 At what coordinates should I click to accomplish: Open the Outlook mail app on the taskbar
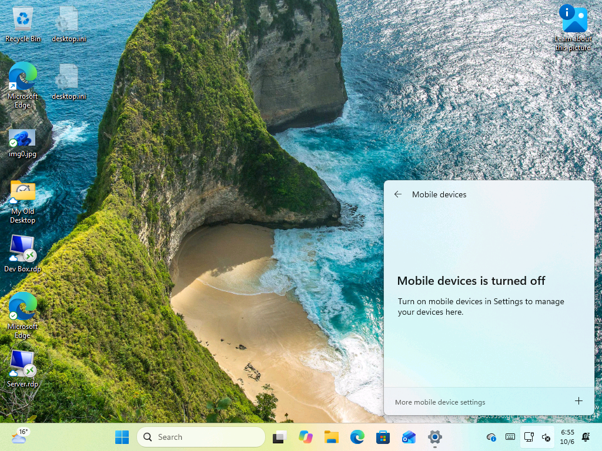tap(409, 437)
